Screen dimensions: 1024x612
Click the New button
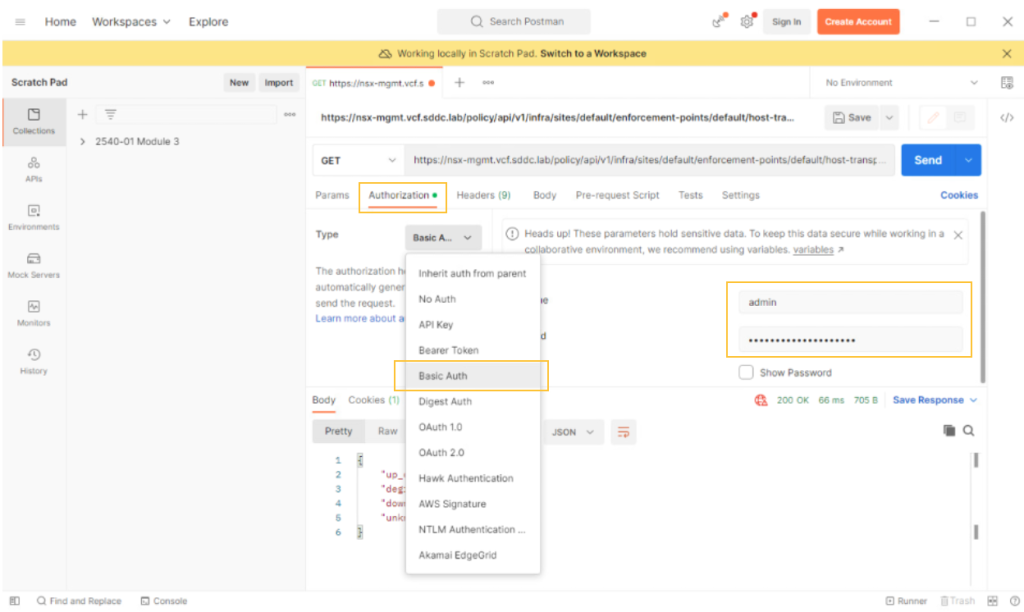click(239, 82)
